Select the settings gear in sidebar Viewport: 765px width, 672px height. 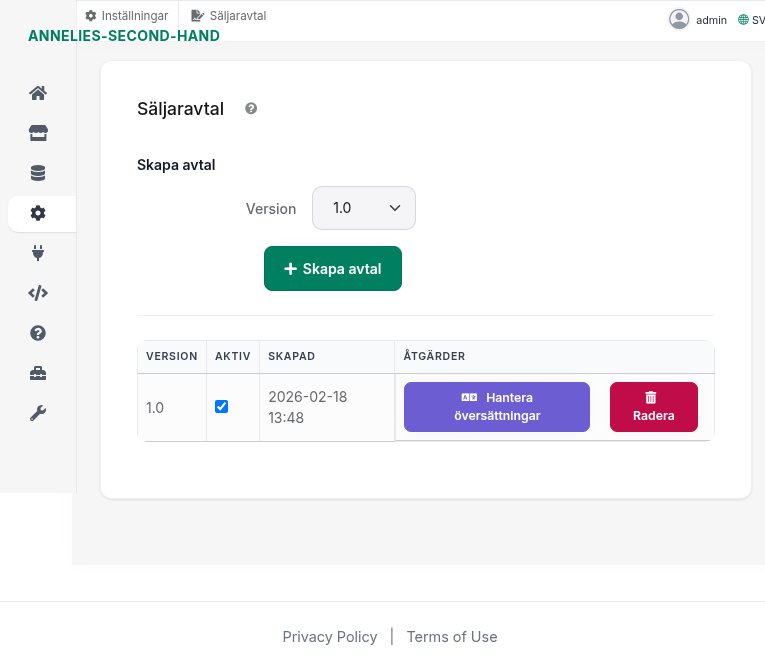(x=38, y=213)
